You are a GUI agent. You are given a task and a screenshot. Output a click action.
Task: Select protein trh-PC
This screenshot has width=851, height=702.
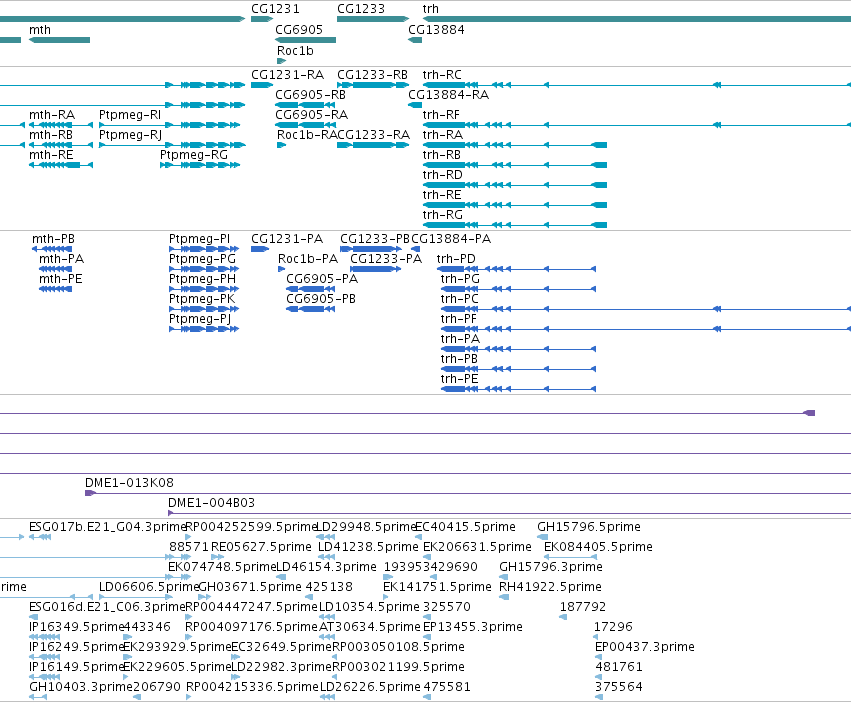pos(645,309)
